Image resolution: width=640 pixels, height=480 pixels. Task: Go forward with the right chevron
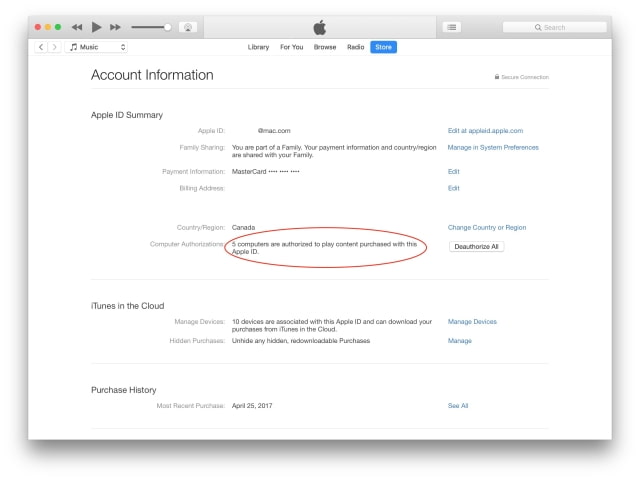click(54, 47)
